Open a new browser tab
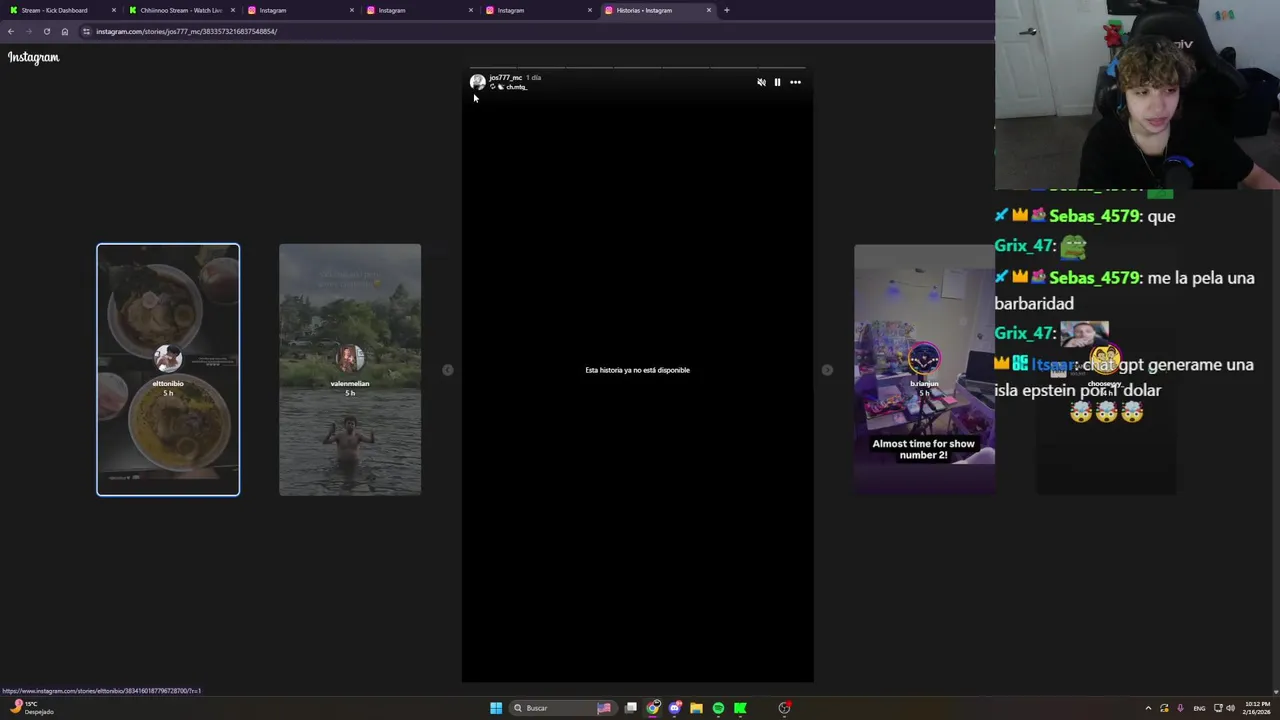This screenshot has height=720, width=1280. (x=727, y=10)
